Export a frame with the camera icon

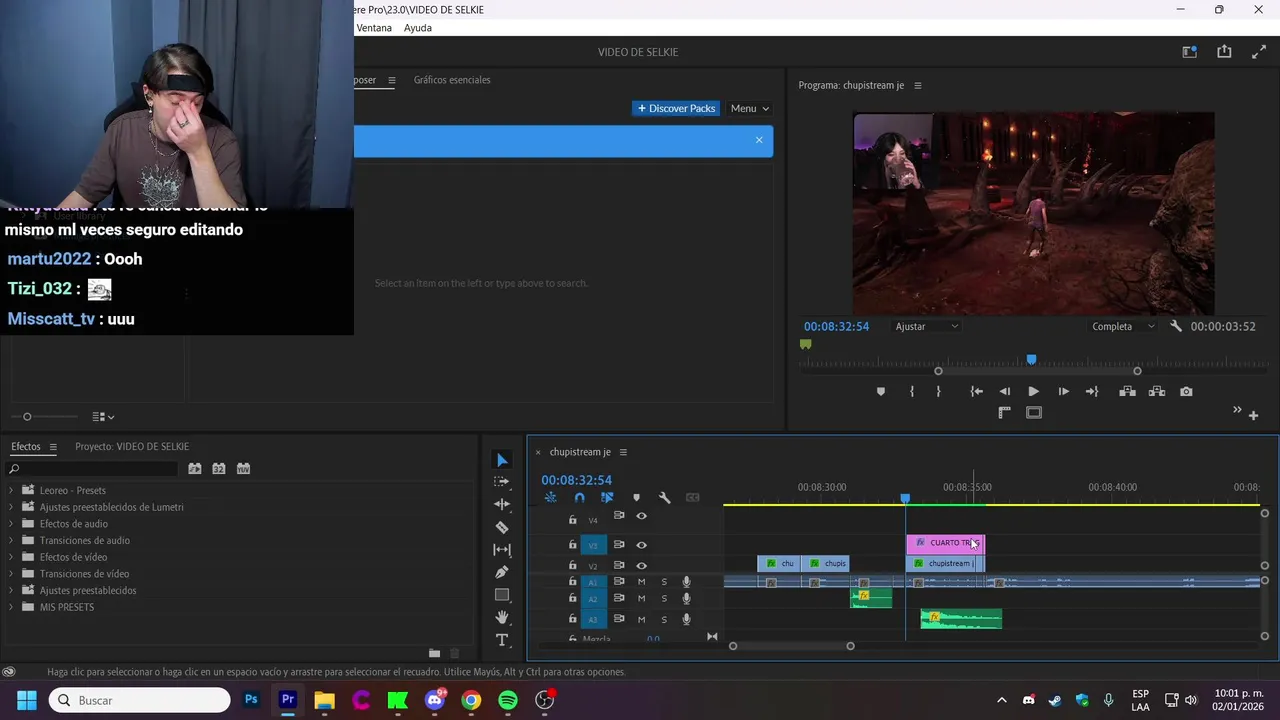coord(1186,392)
